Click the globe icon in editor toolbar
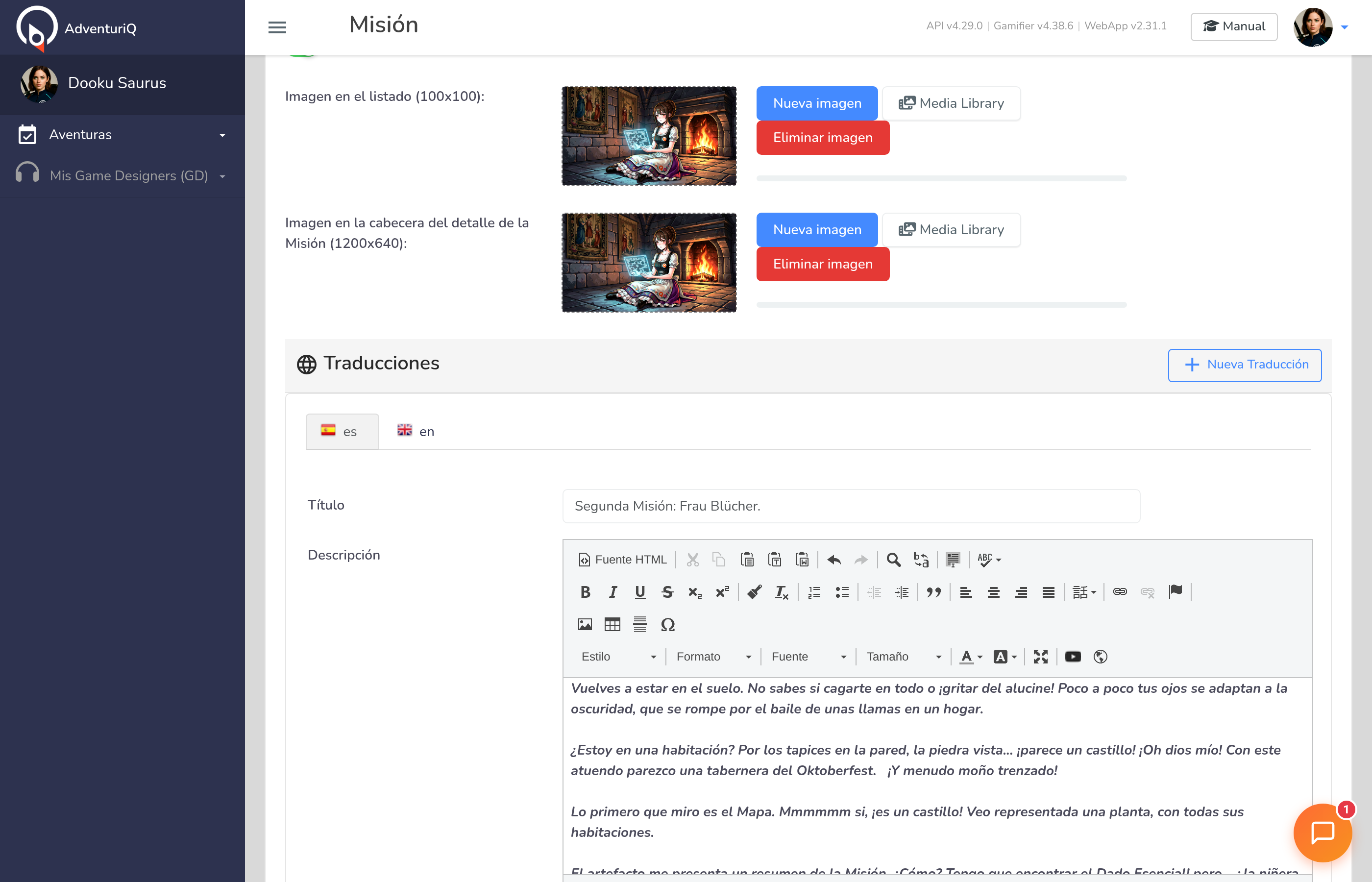The image size is (1372, 882). [1100, 657]
